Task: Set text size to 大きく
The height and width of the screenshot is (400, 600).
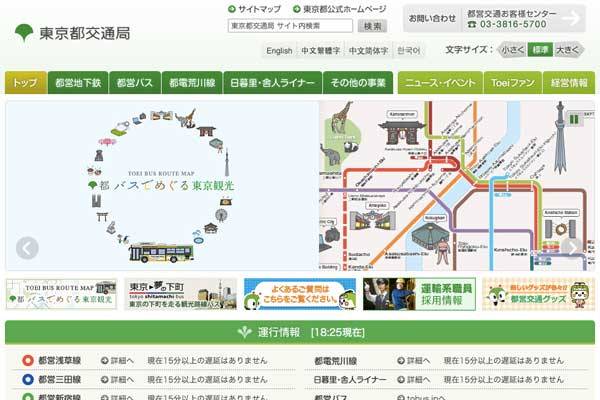Action: click(x=569, y=50)
